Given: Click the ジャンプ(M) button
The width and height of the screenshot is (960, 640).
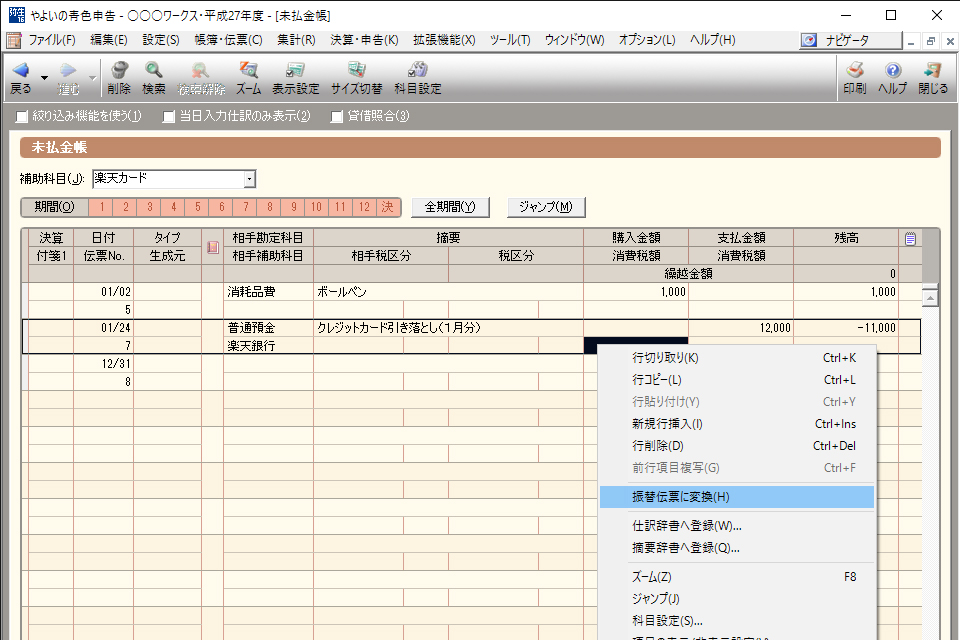Looking at the screenshot, I should (x=546, y=208).
